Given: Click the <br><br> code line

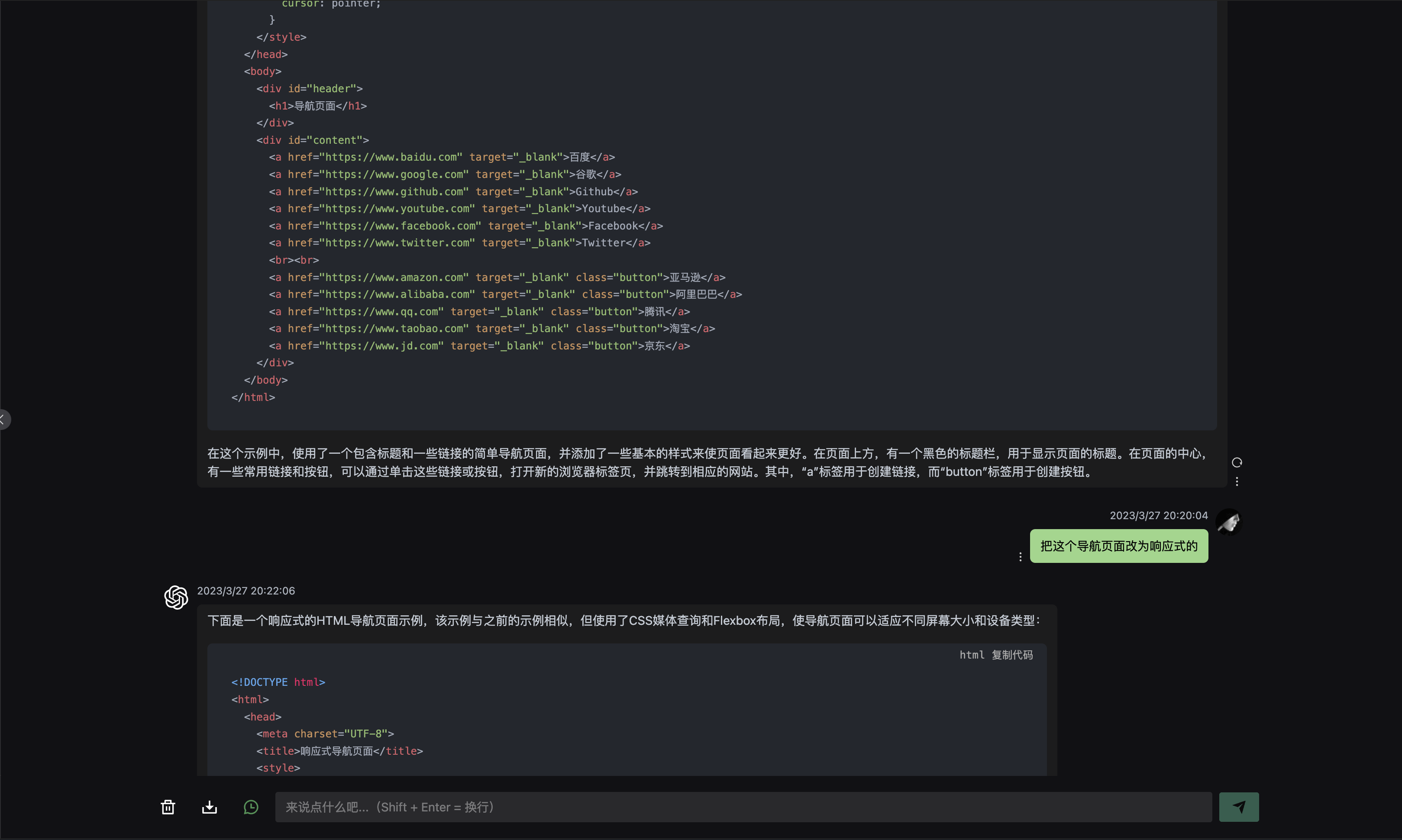Looking at the screenshot, I should [294, 260].
